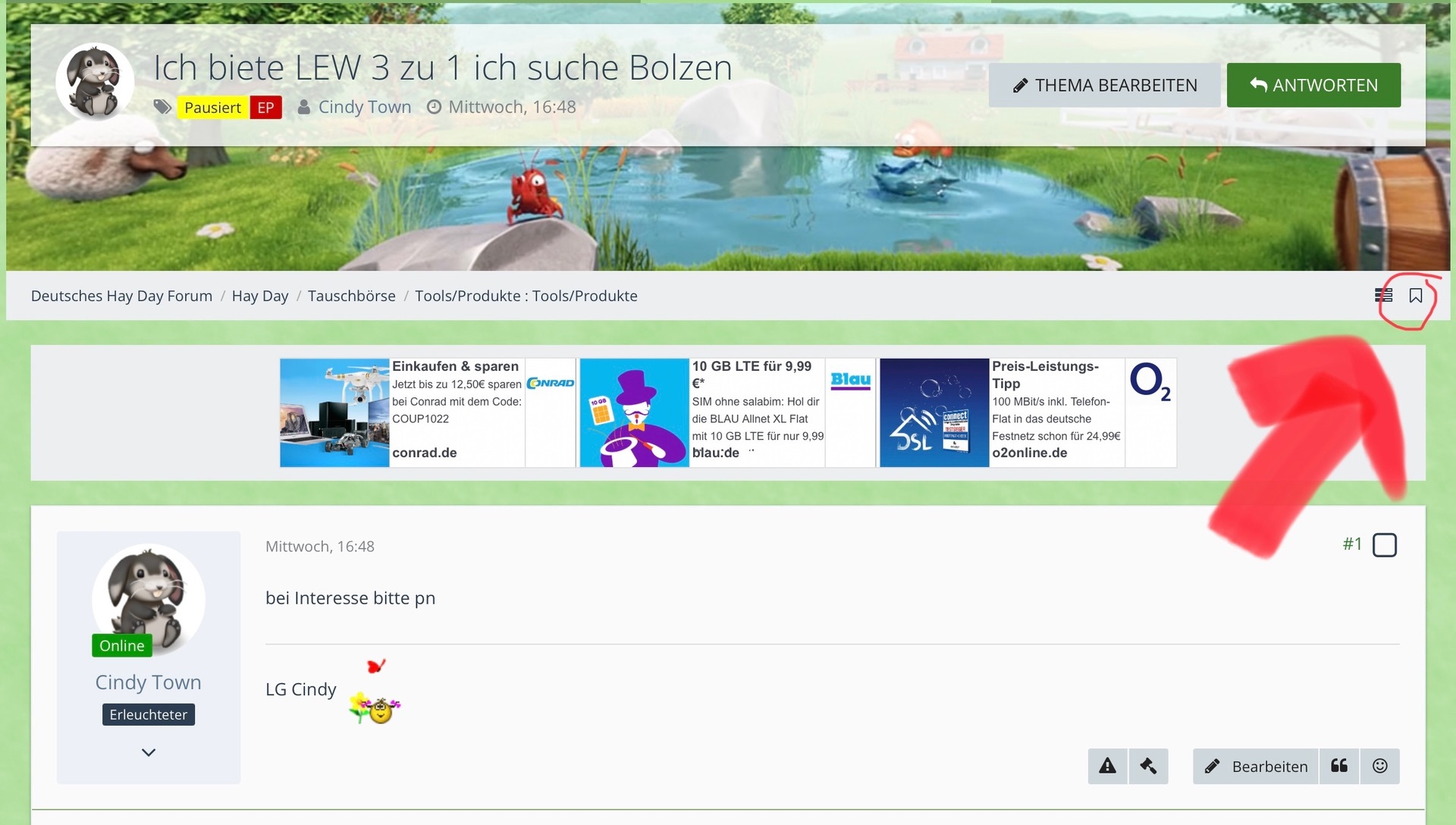Open the Tauschbörse breadcrumb
1456x825 pixels.
[x=351, y=296]
